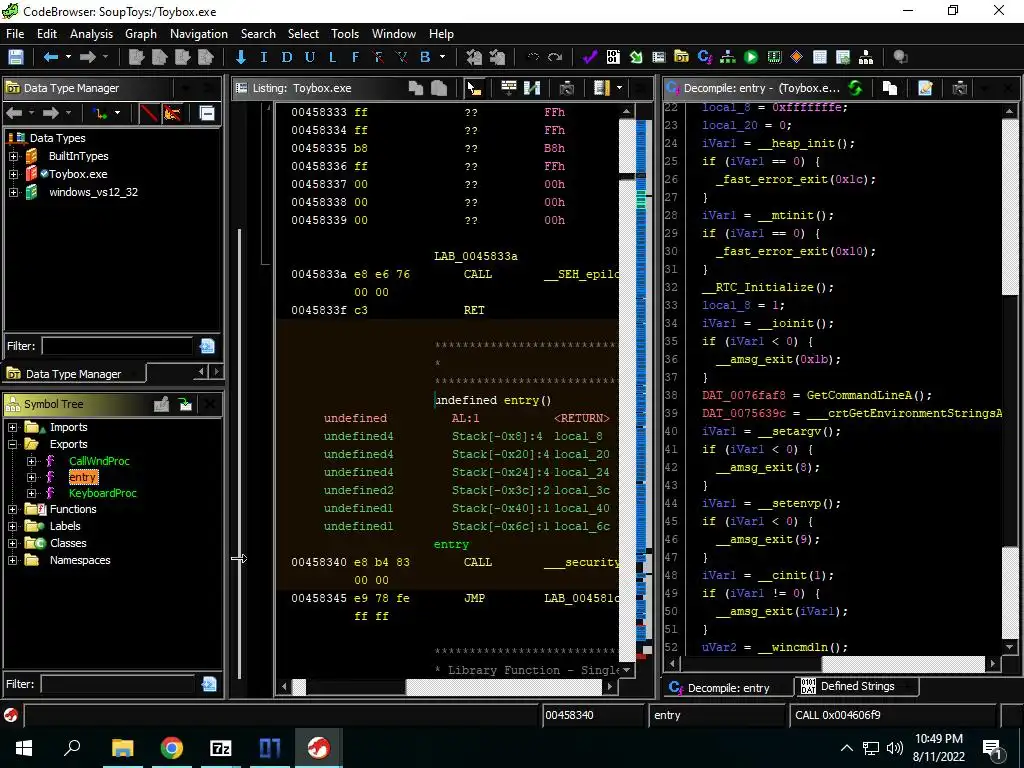Navigate to next data with the D icon
This screenshot has width=1024, height=768.
click(x=287, y=57)
